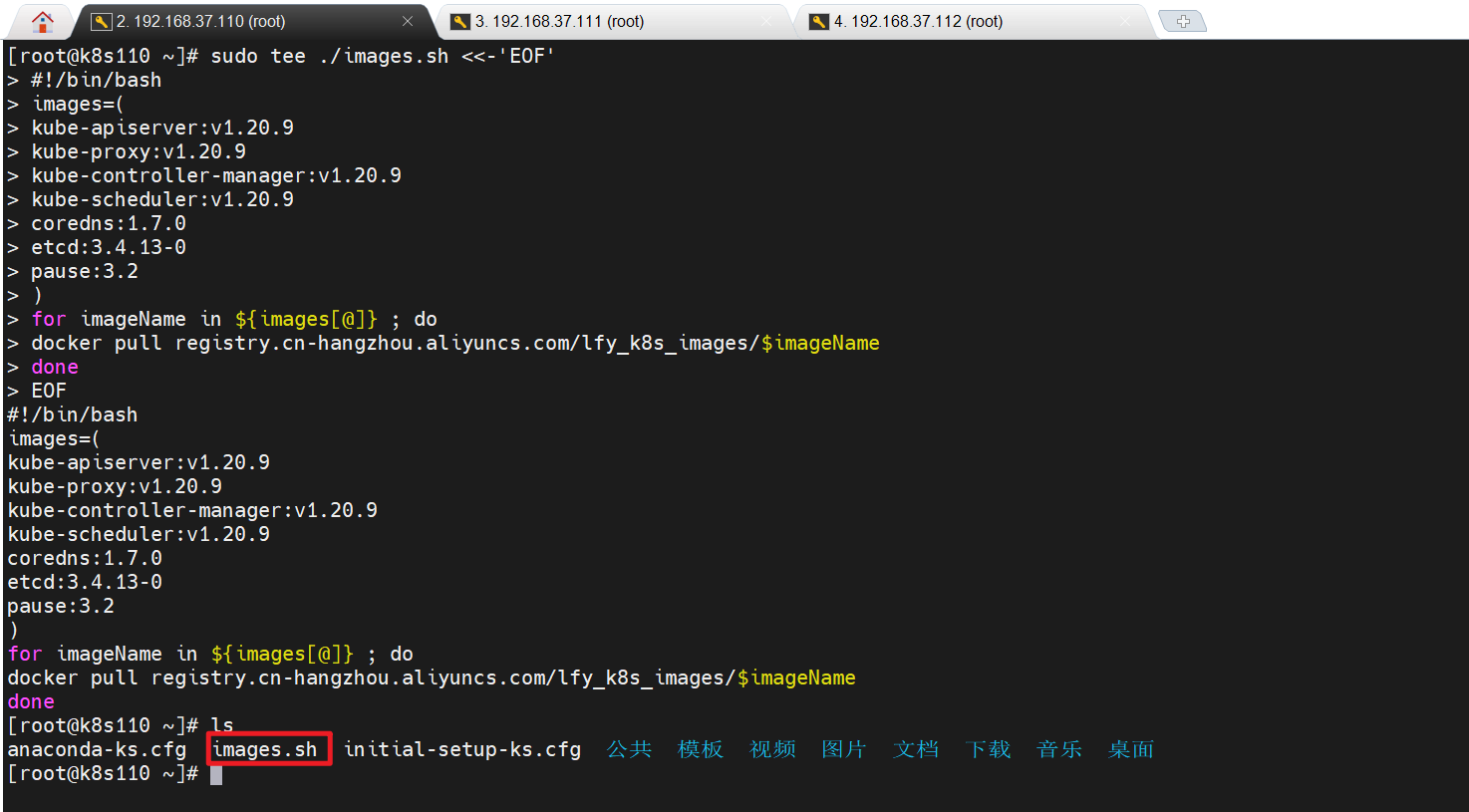The width and height of the screenshot is (1469, 812).
Task: Click initial-setup-ks.cfg in the ls output
Action: coord(462,749)
